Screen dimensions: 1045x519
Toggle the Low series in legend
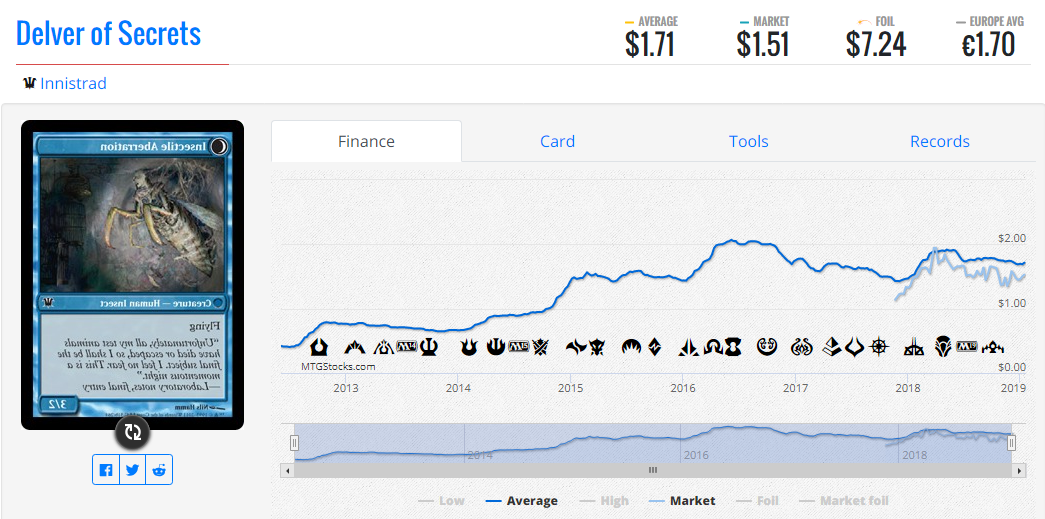441,501
